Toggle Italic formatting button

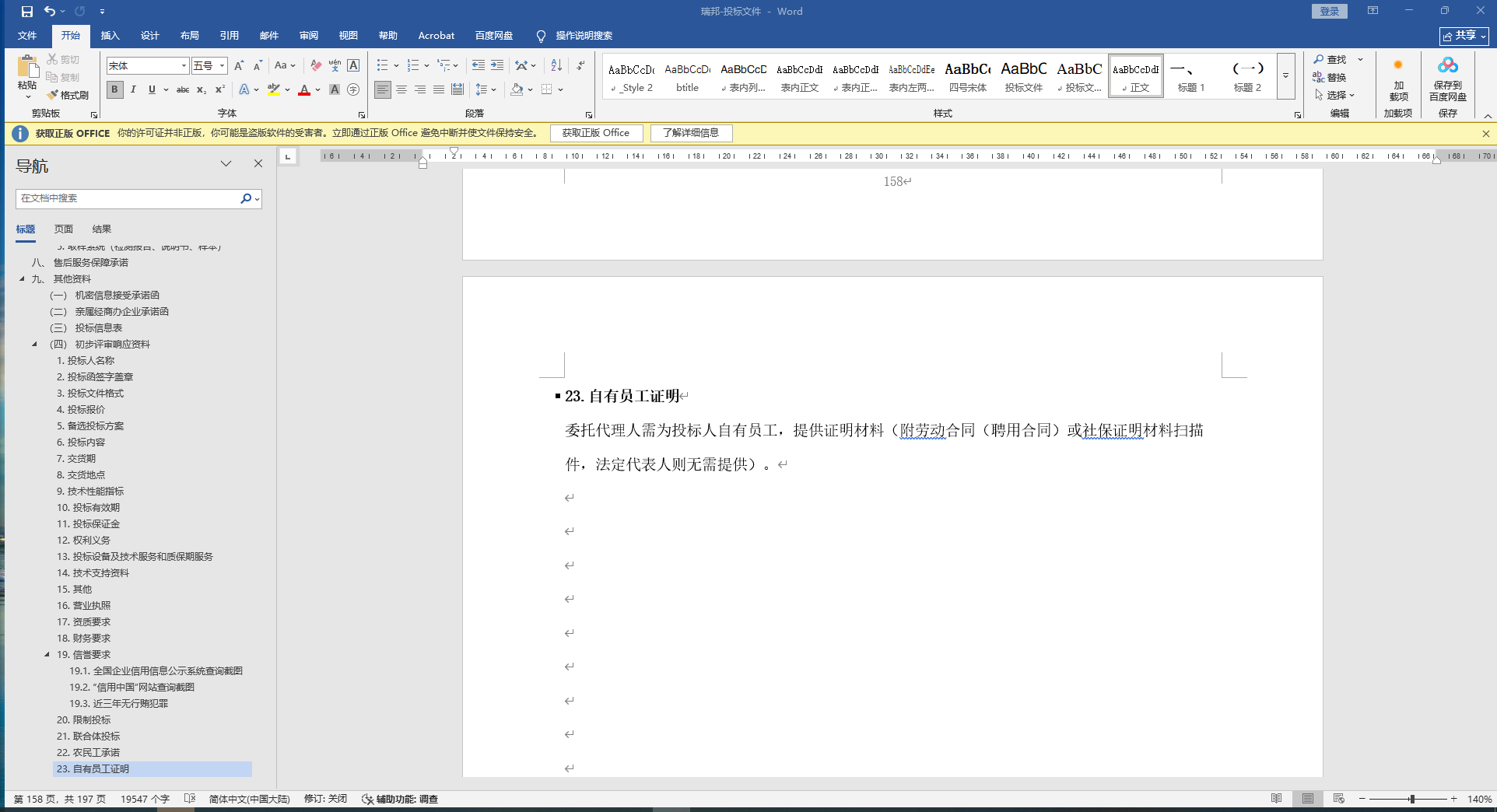(133, 90)
